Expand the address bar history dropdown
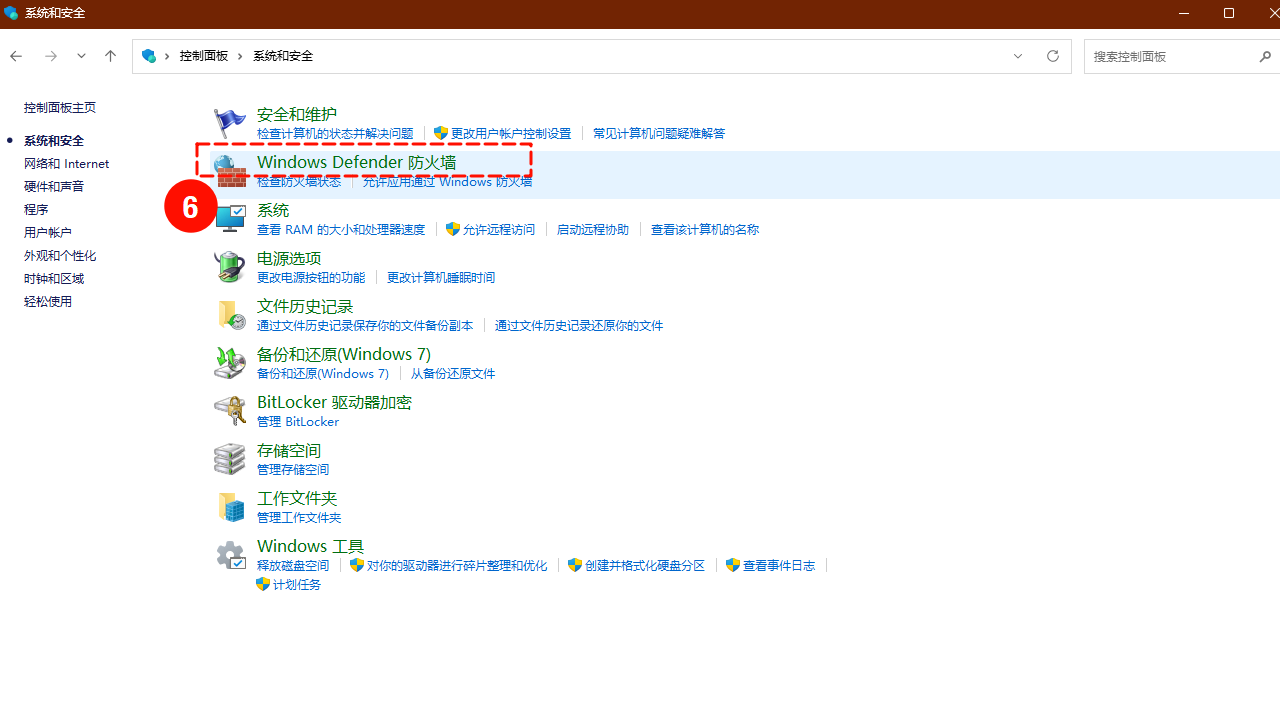This screenshot has height=720, width=1280. 1018,56
